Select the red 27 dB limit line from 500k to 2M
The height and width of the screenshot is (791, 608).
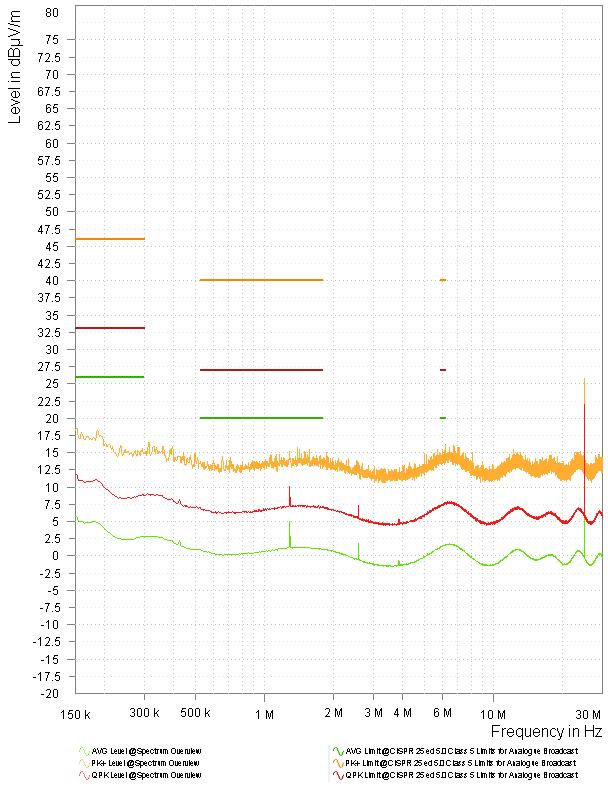click(x=261, y=370)
